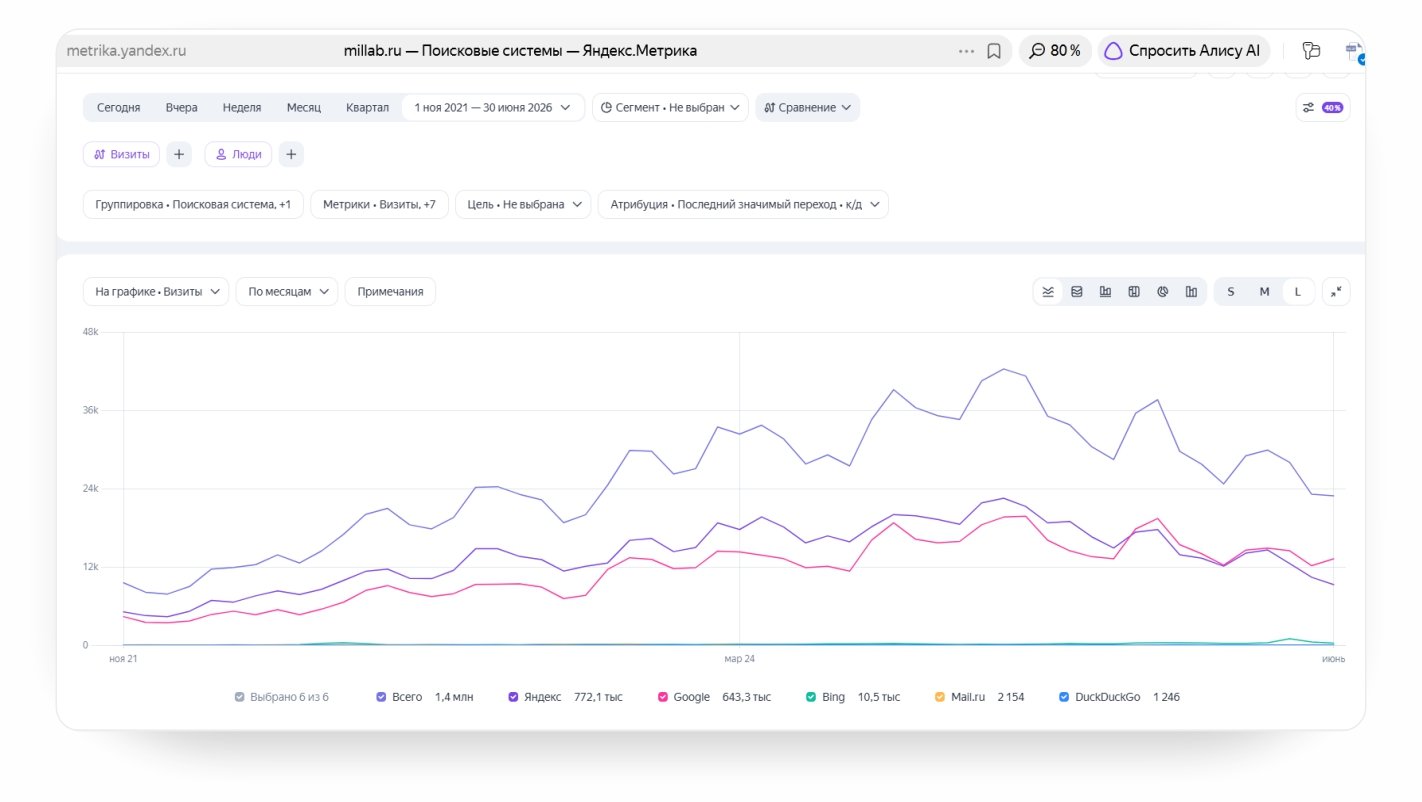Add a segment next to the Визиты chip
Image resolution: width=1422 pixels, height=802 pixels.
(179, 154)
